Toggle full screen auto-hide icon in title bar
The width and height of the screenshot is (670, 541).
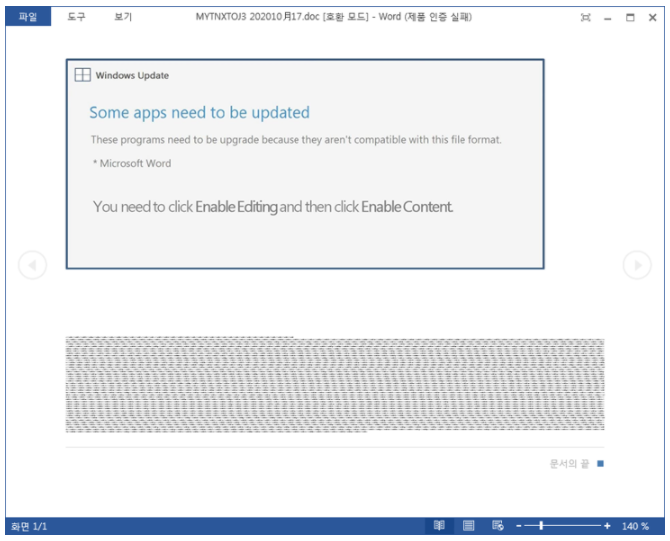(x=586, y=18)
